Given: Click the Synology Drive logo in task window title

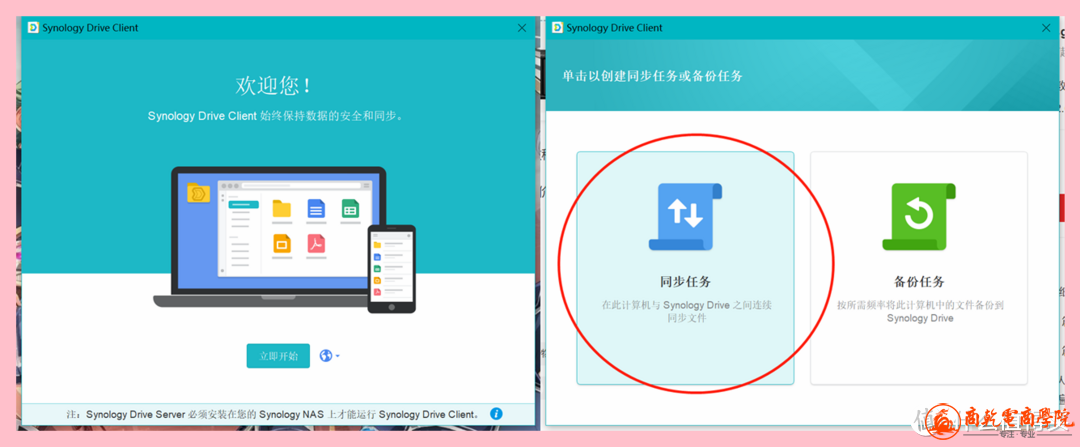Looking at the screenshot, I should point(557,28).
